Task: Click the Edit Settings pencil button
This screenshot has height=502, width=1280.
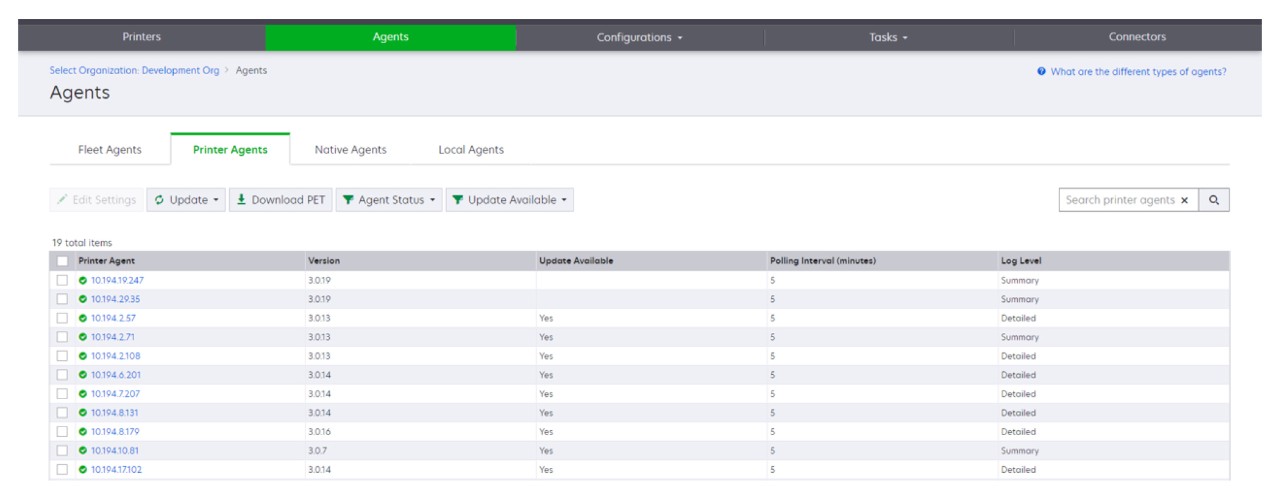Action: pos(96,200)
